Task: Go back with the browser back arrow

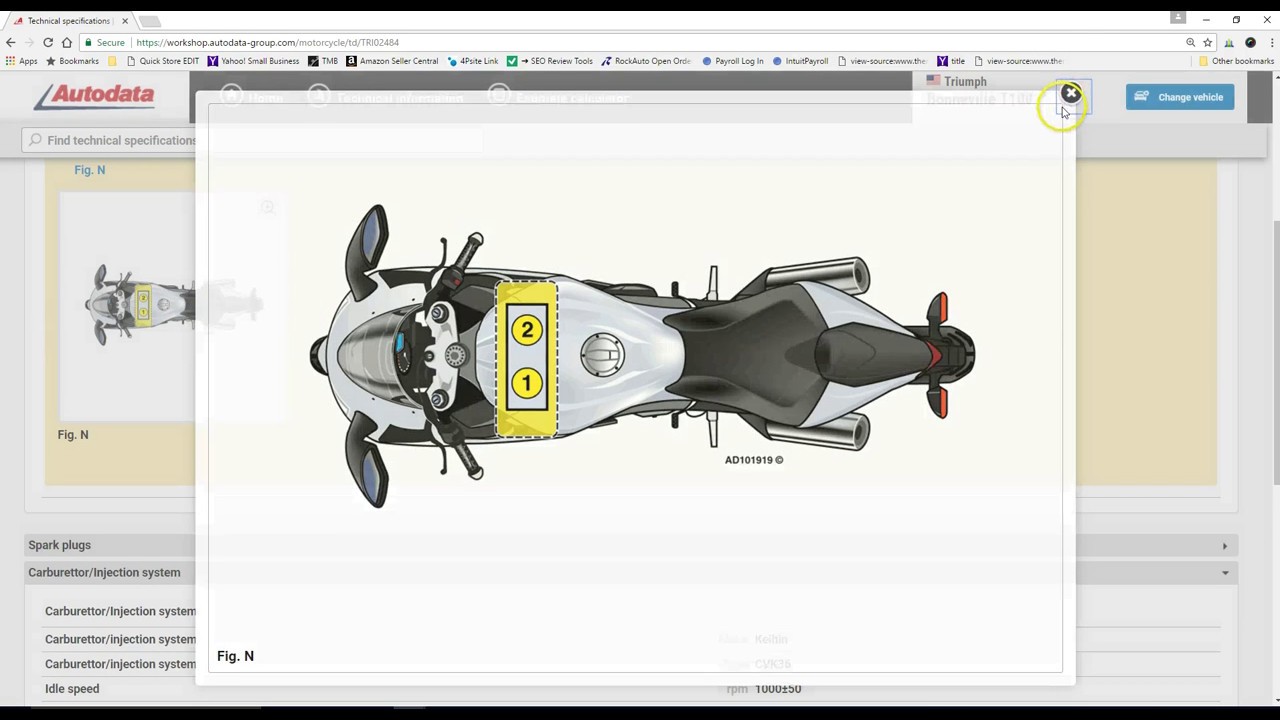Action: point(10,43)
